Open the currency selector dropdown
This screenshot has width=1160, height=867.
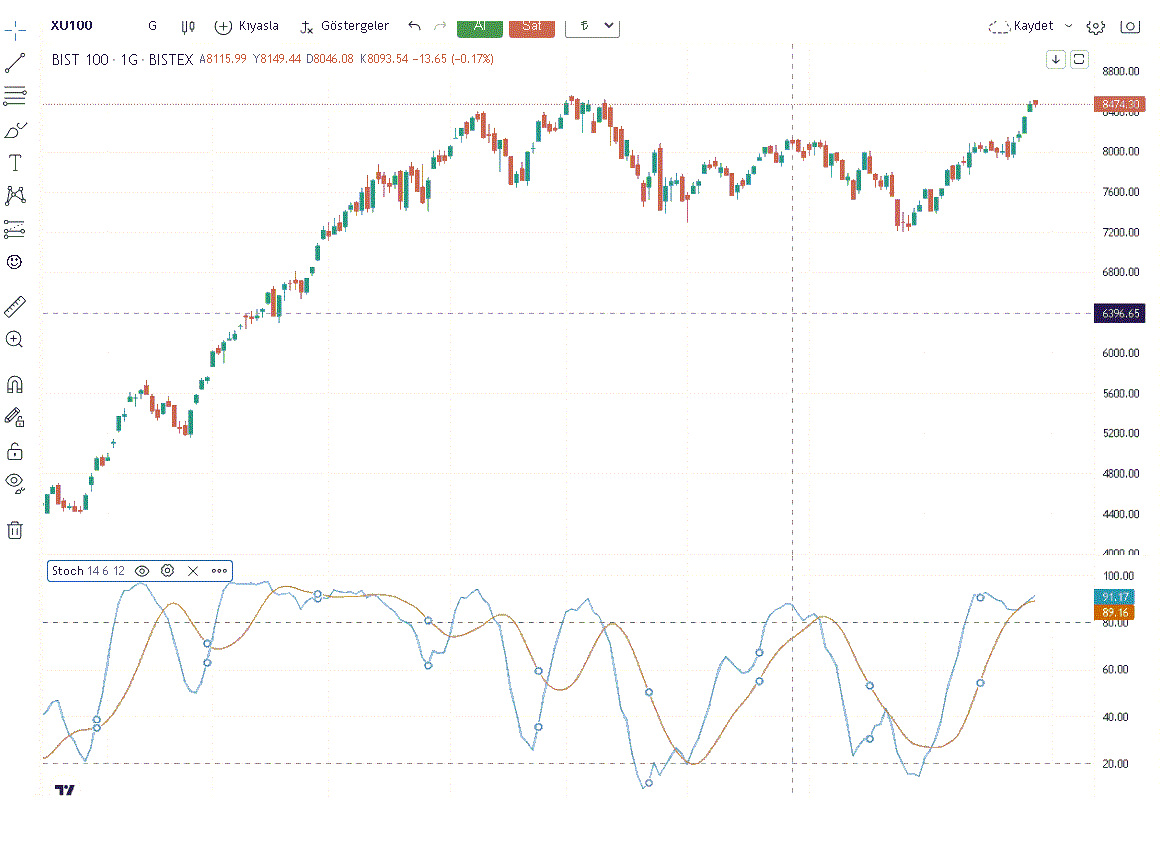[592, 27]
